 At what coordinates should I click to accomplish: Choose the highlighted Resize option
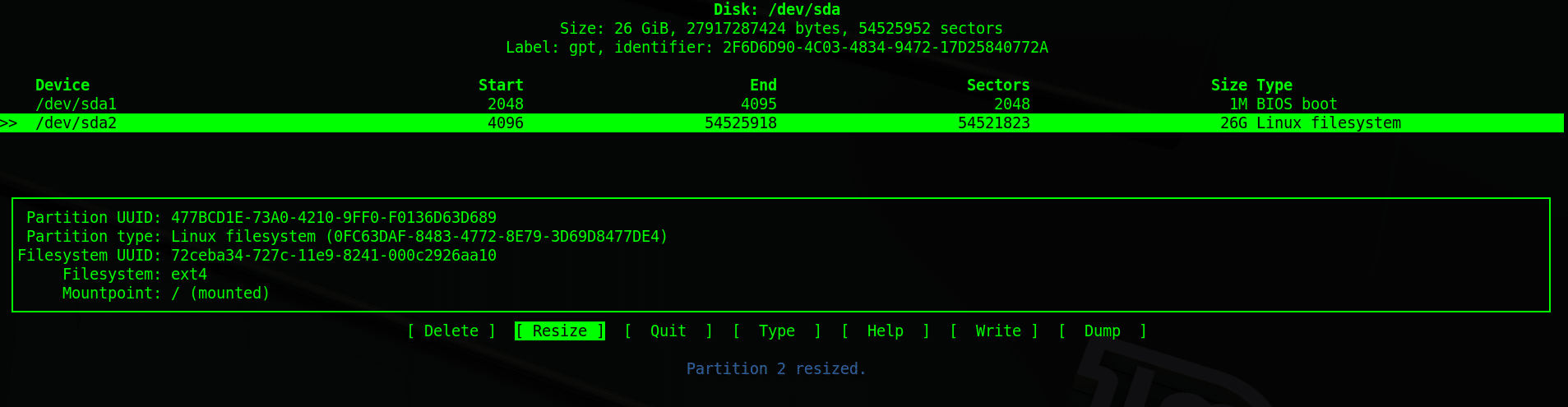coord(560,331)
